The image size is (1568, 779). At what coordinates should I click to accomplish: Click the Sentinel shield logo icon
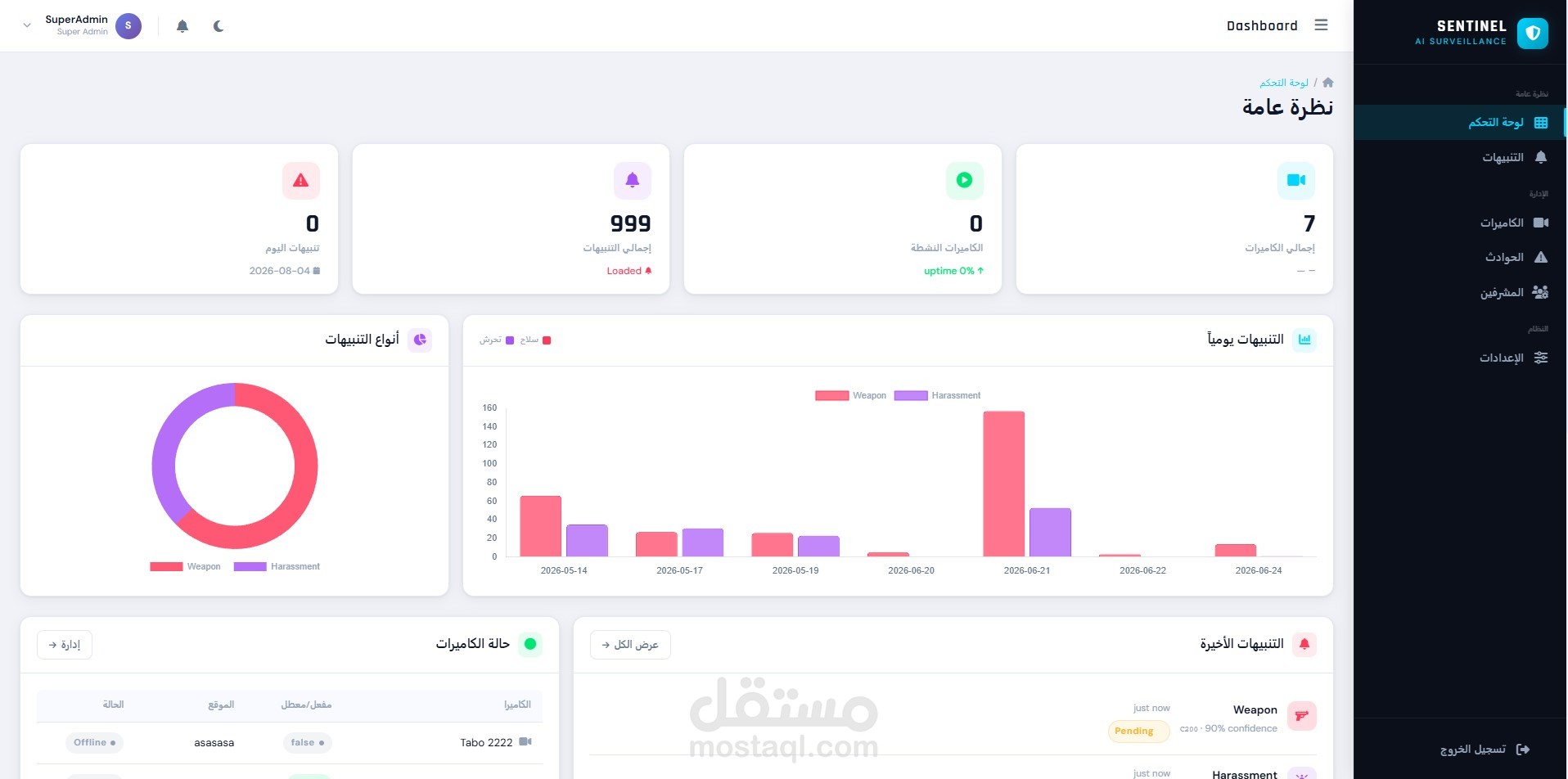tap(1532, 33)
